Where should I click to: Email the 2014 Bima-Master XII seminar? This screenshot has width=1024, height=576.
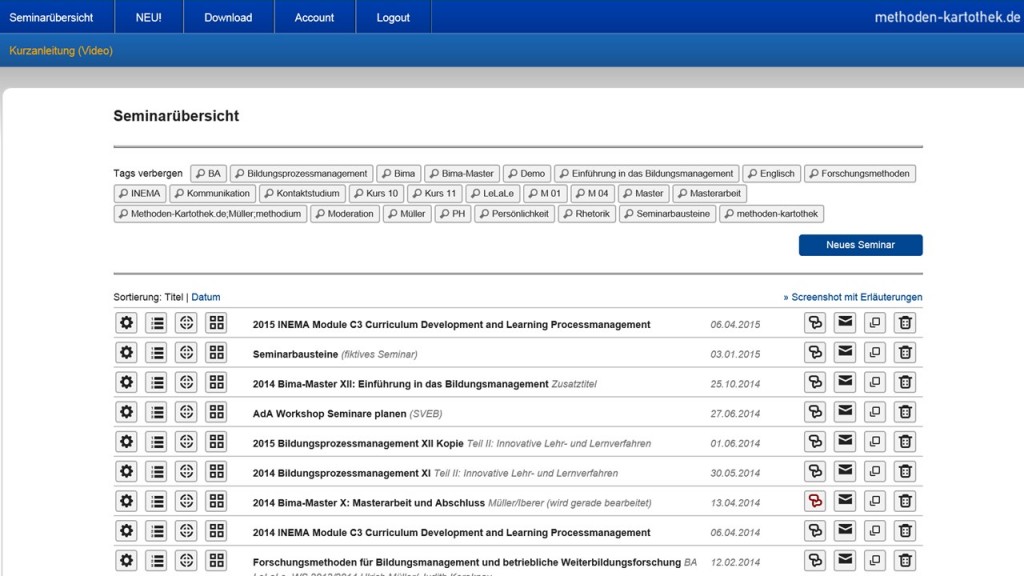845,382
